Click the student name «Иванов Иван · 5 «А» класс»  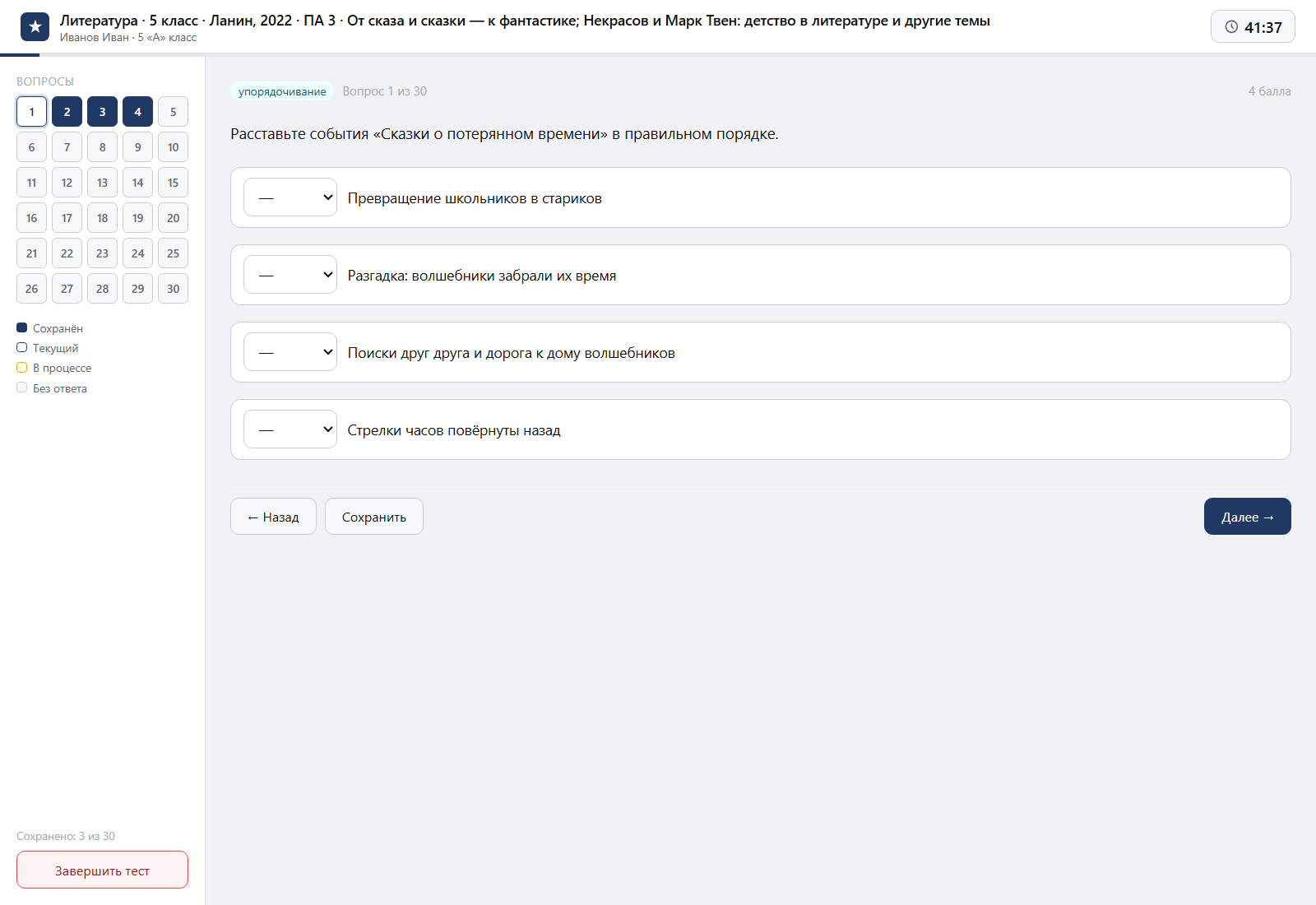(128, 38)
